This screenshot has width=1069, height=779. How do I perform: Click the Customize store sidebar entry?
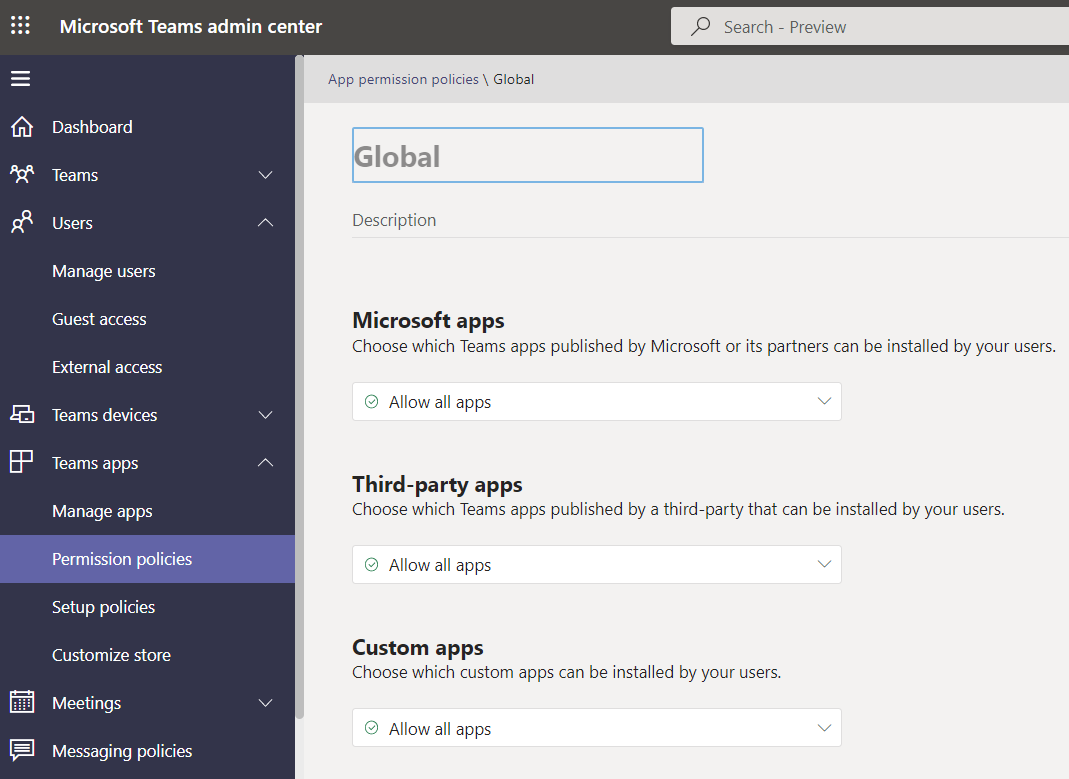click(x=111, y=655)
